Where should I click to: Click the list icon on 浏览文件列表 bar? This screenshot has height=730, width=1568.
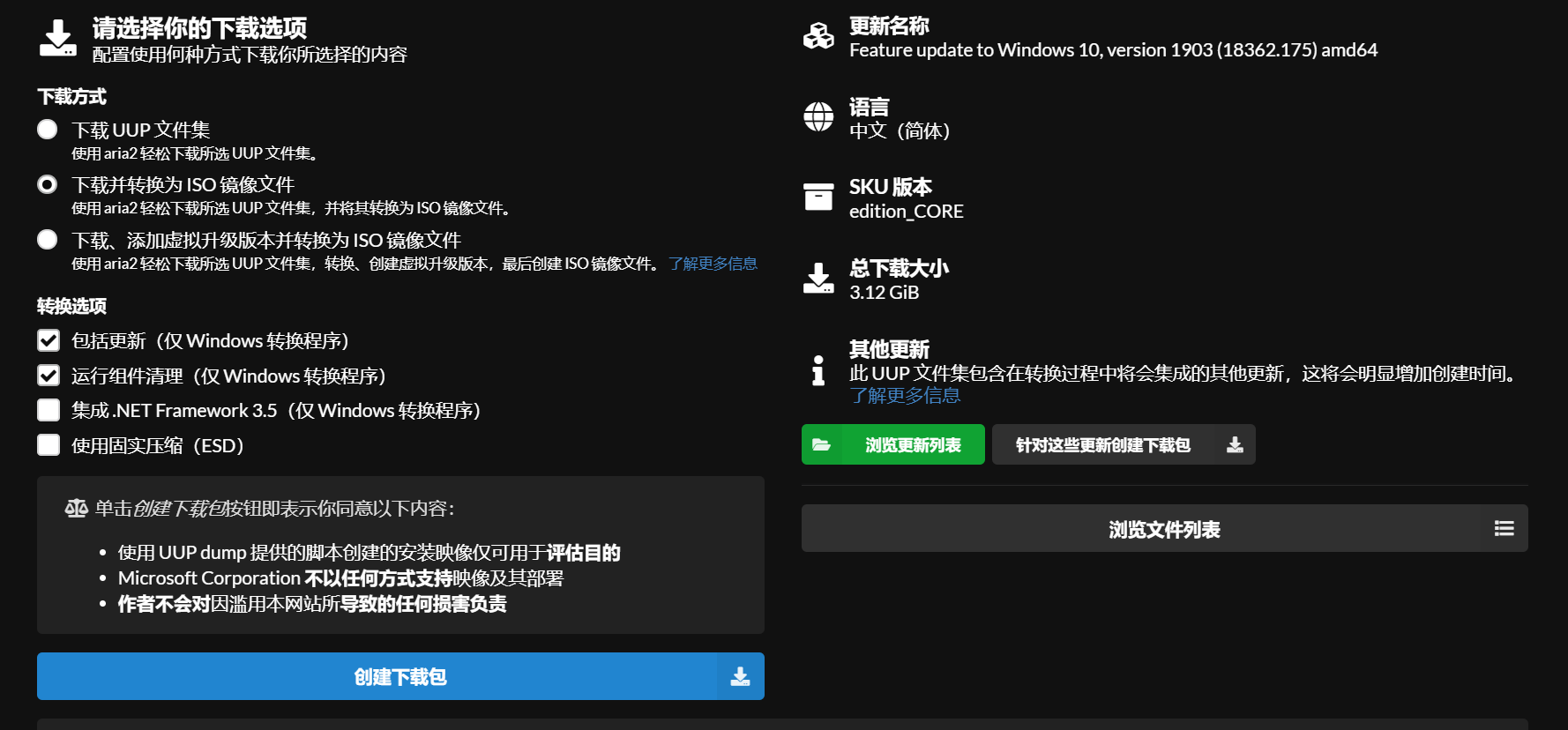[x=1504, y=528]
